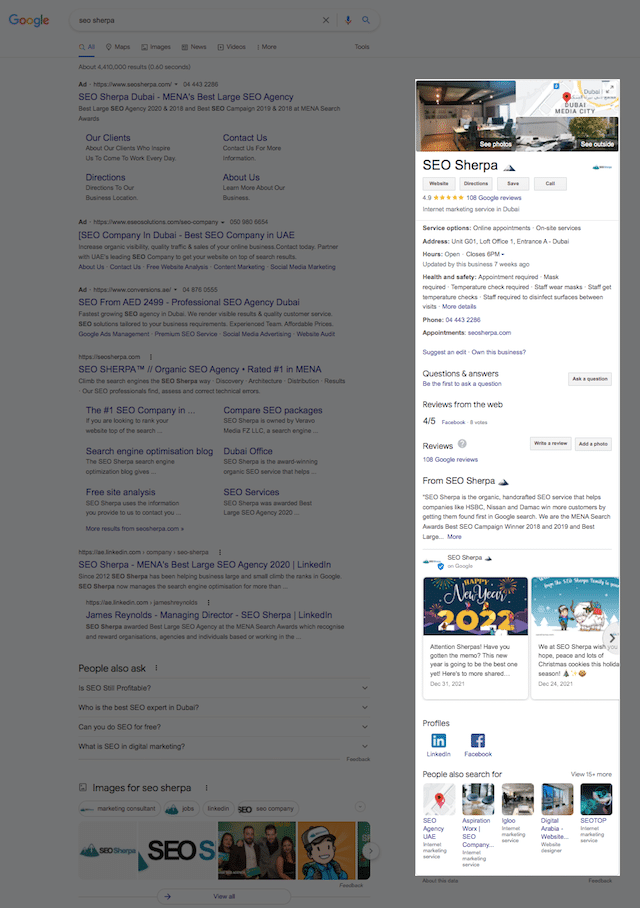Click Add a photo button
This screenshot has height=908, width=640.
593,444
